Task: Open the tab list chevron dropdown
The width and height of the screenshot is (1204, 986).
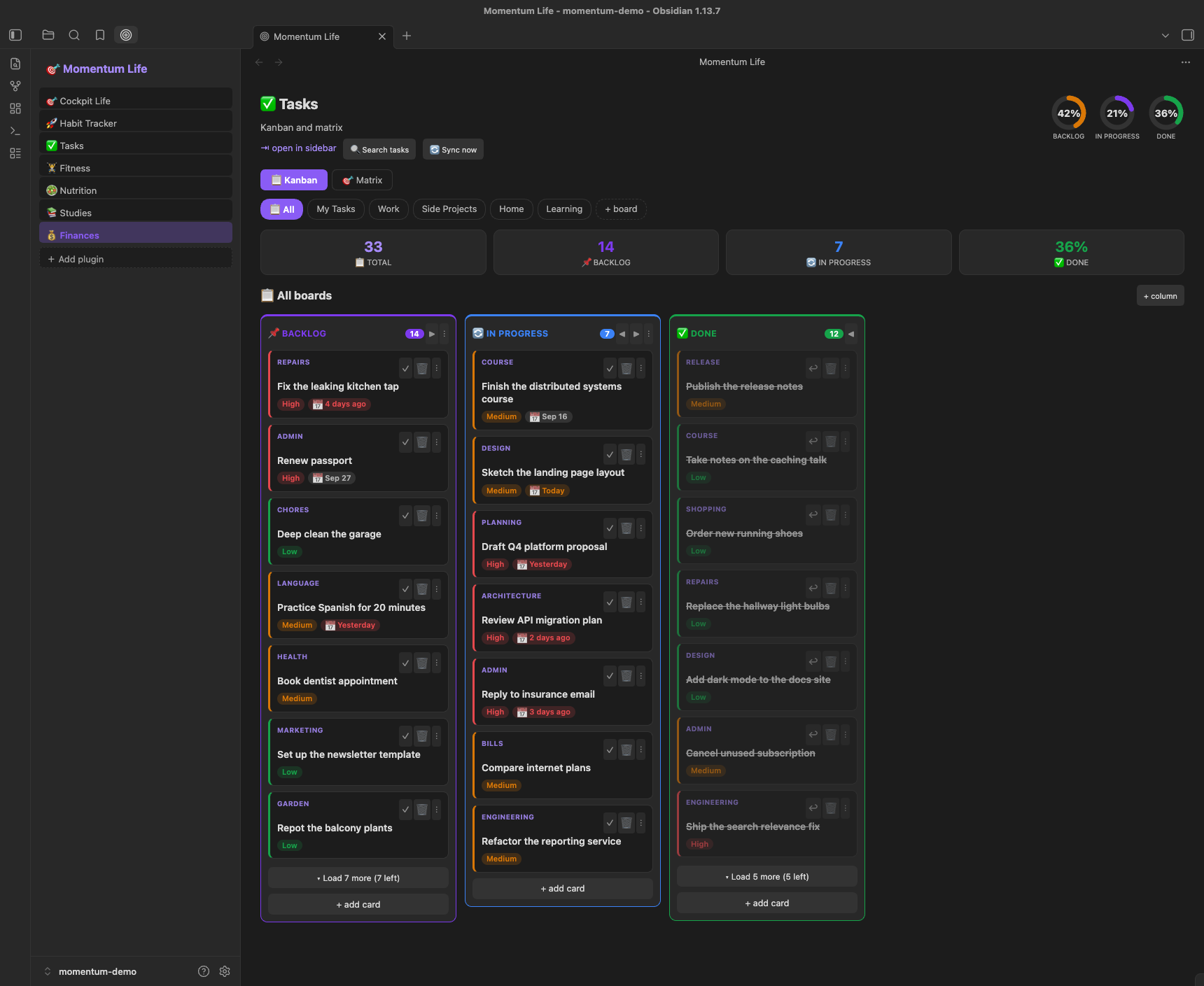Action: [x=1165, y=36]
